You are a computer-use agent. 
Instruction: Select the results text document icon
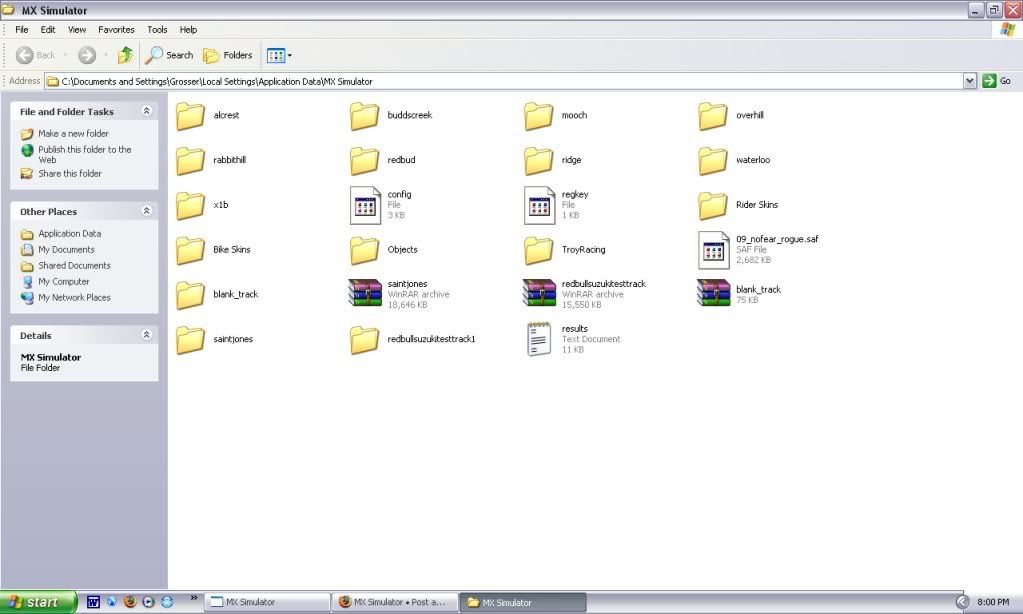pyautogui.click(x=539, y=339)
